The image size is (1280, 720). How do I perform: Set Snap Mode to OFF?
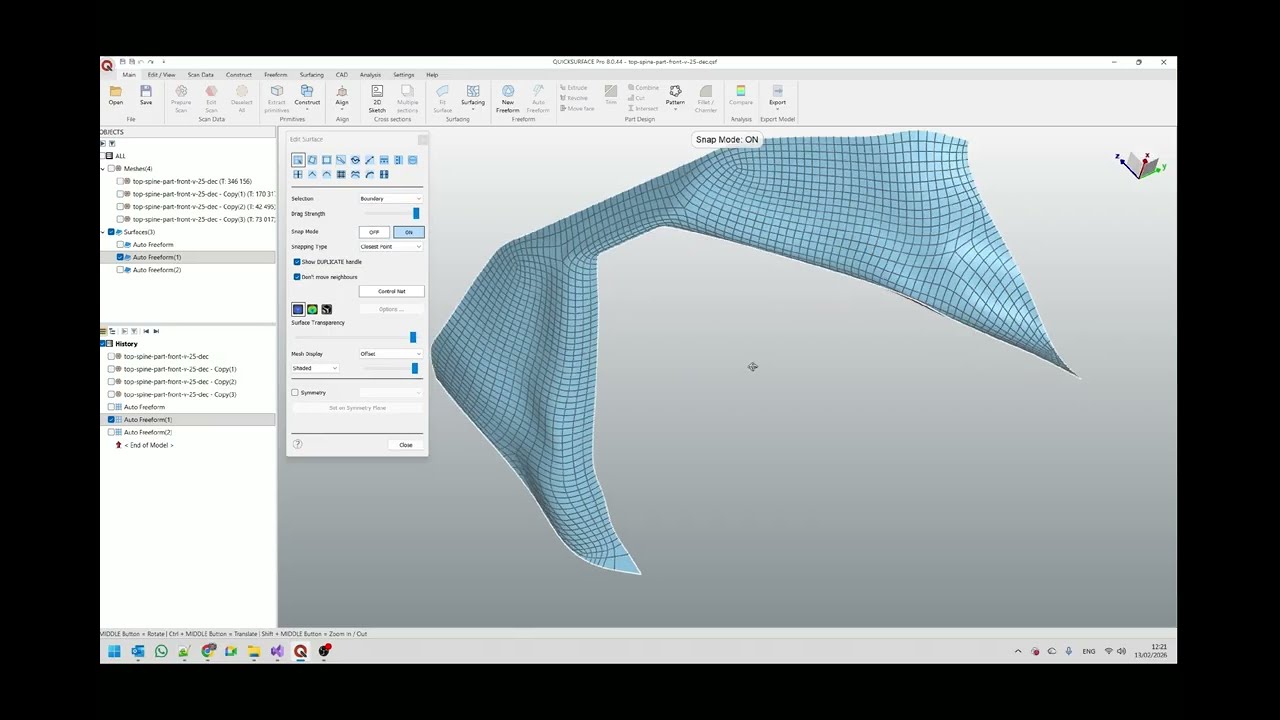374,232
